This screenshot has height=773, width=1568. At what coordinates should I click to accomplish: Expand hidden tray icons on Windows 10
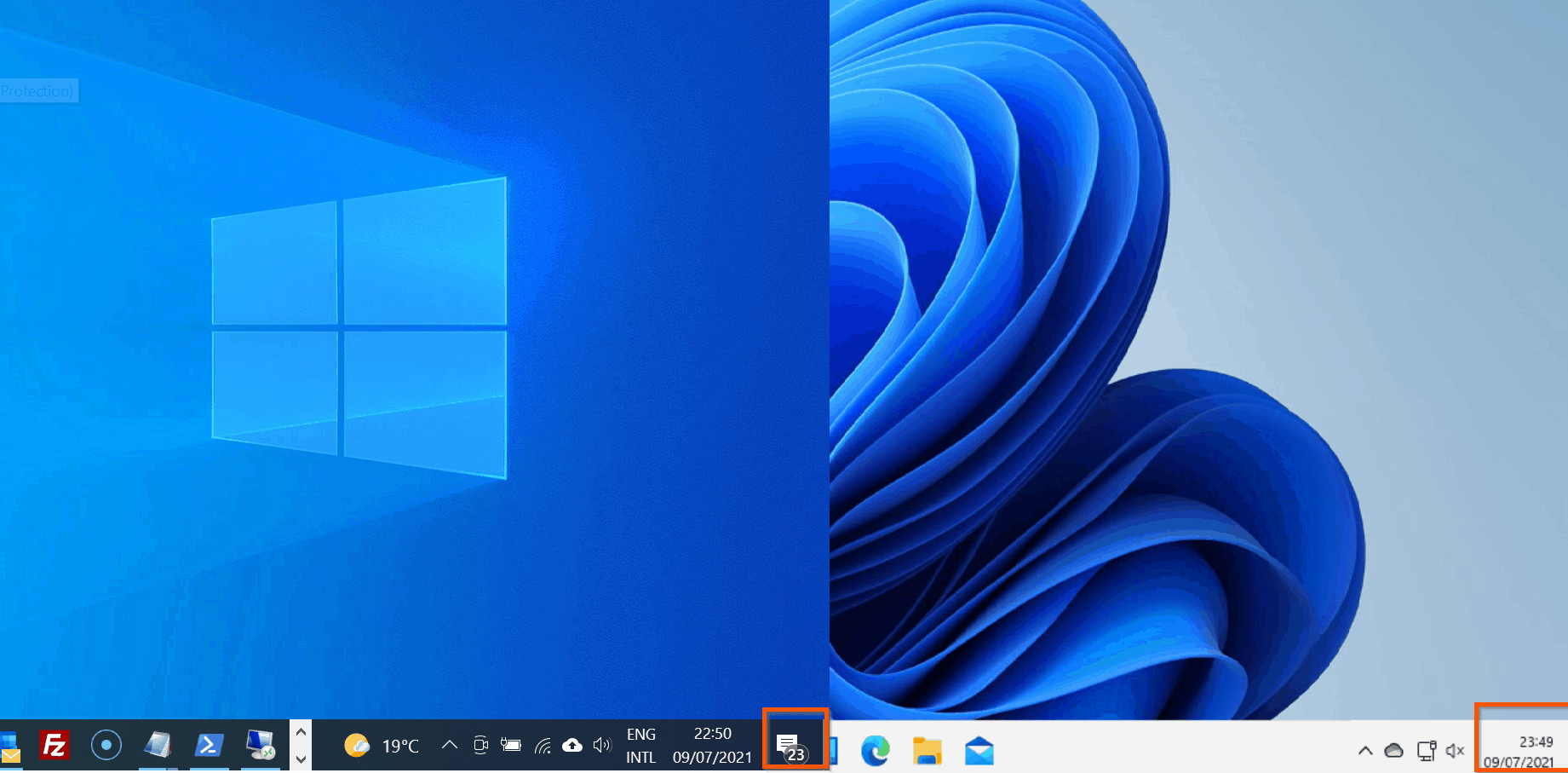(x=450, y=745)
